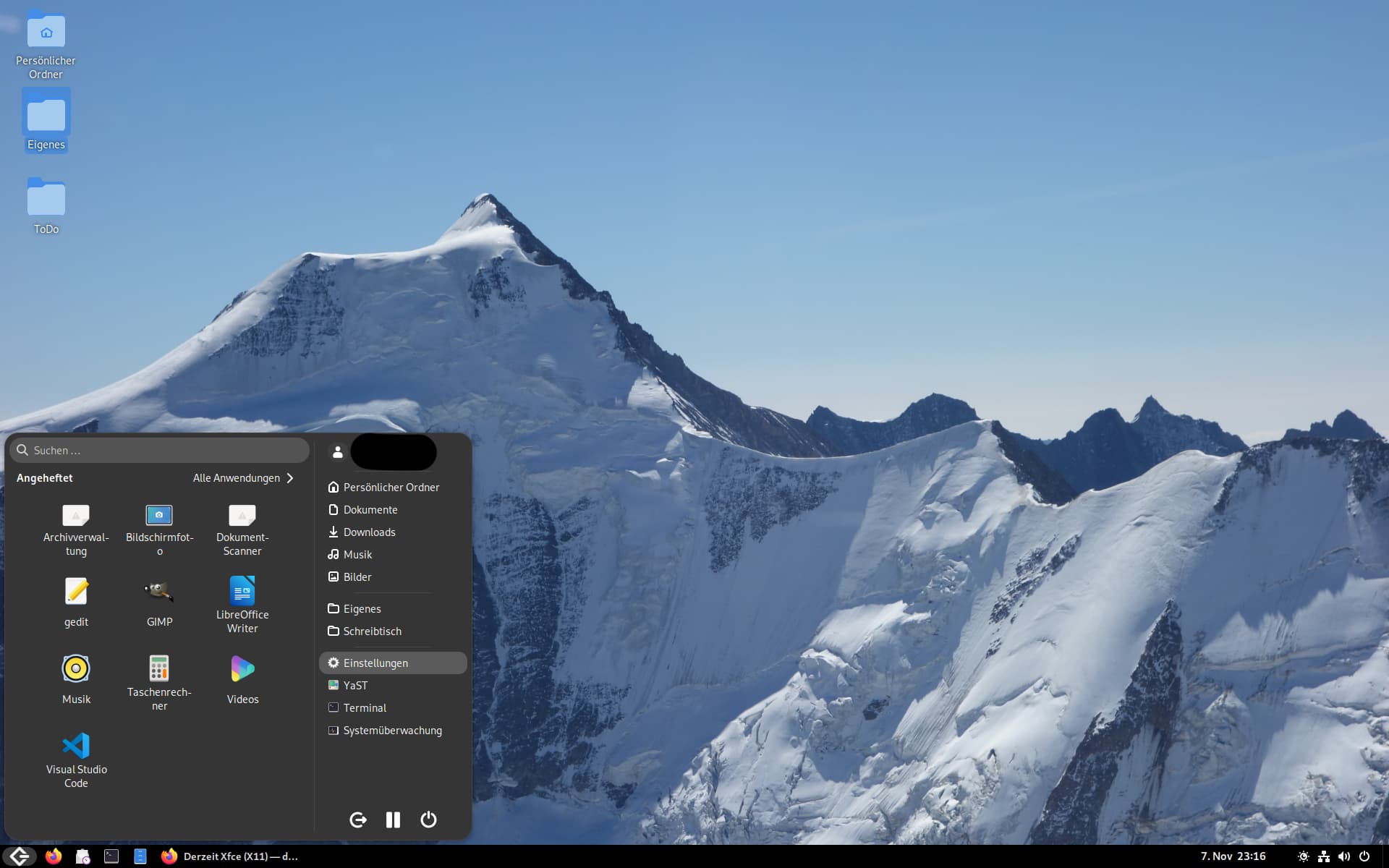Viewport: 1389px width, 868px height.
Task: Click the log out icon button
Action: 358,820
